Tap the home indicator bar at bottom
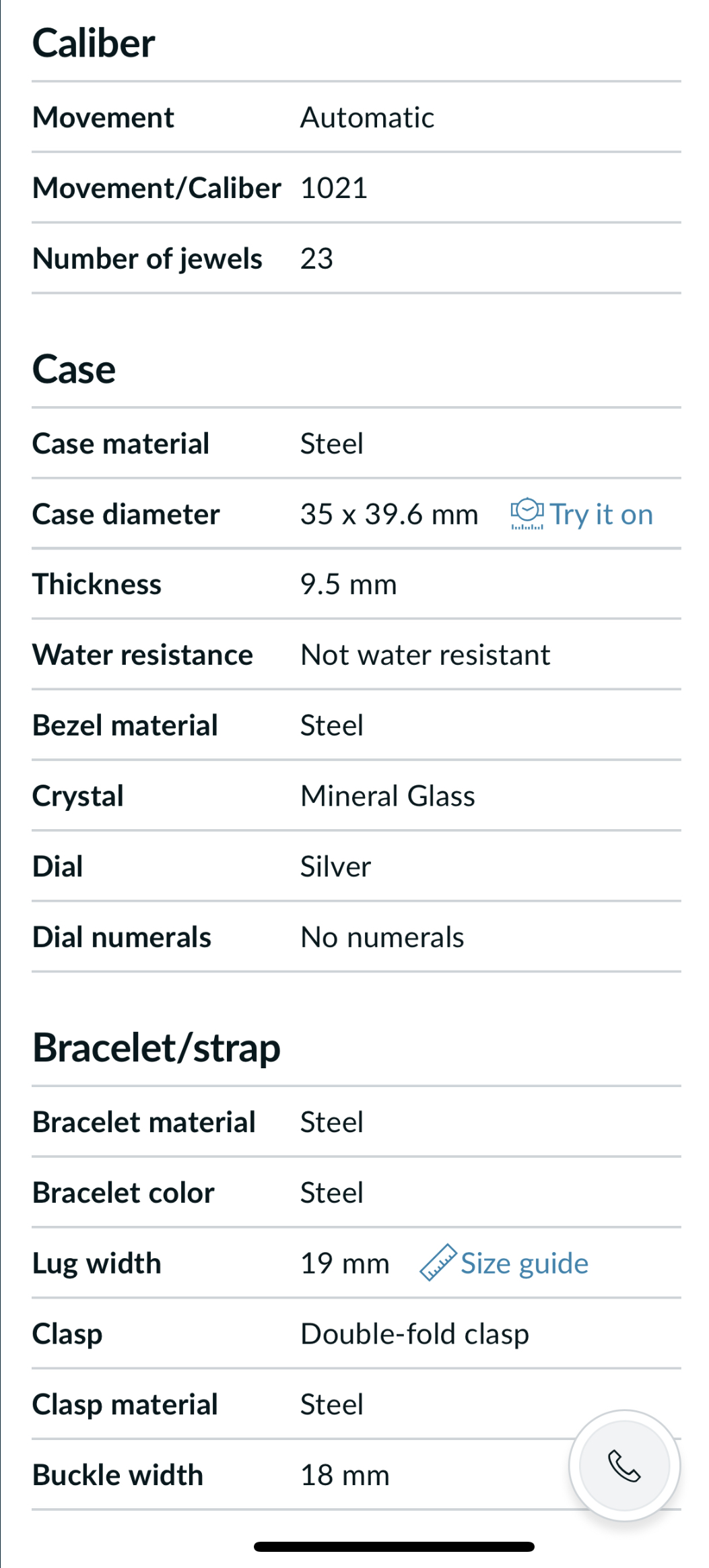 394,1546
